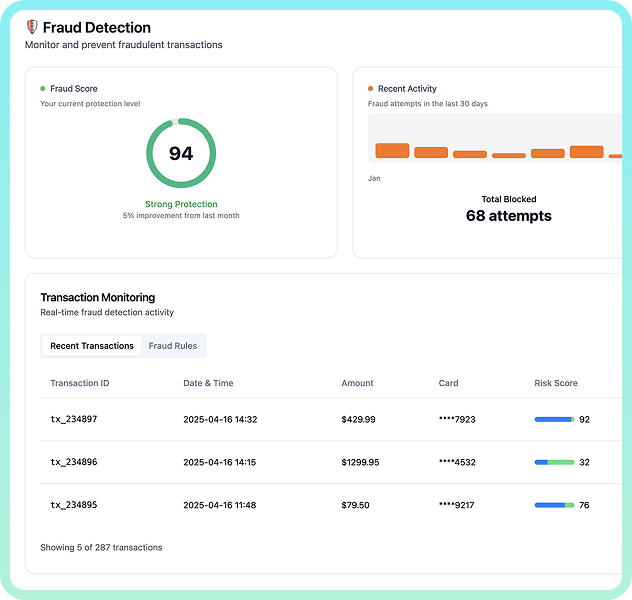
Task: Sort by Date & Time column header
Action: (208, 383)
